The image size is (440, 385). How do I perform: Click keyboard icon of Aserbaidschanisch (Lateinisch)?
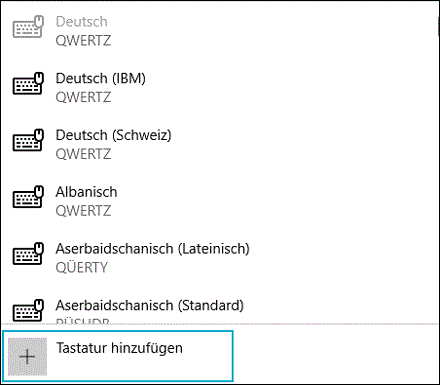pos(28,254)
